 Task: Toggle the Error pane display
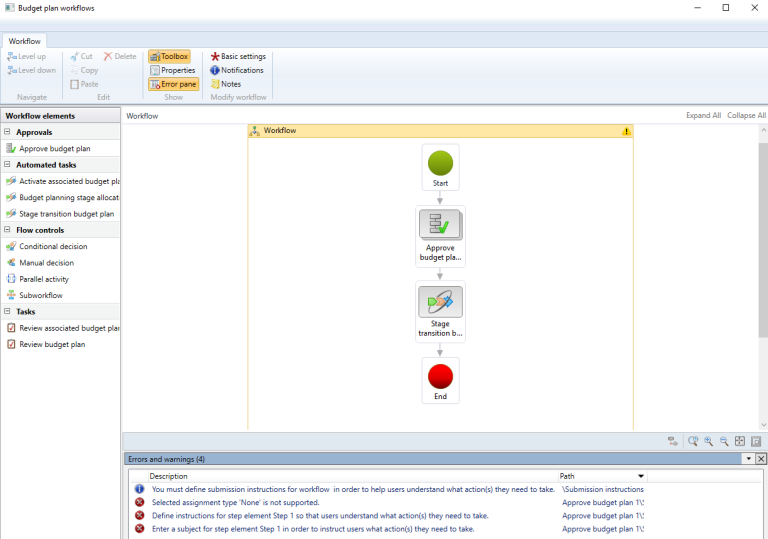173,85
